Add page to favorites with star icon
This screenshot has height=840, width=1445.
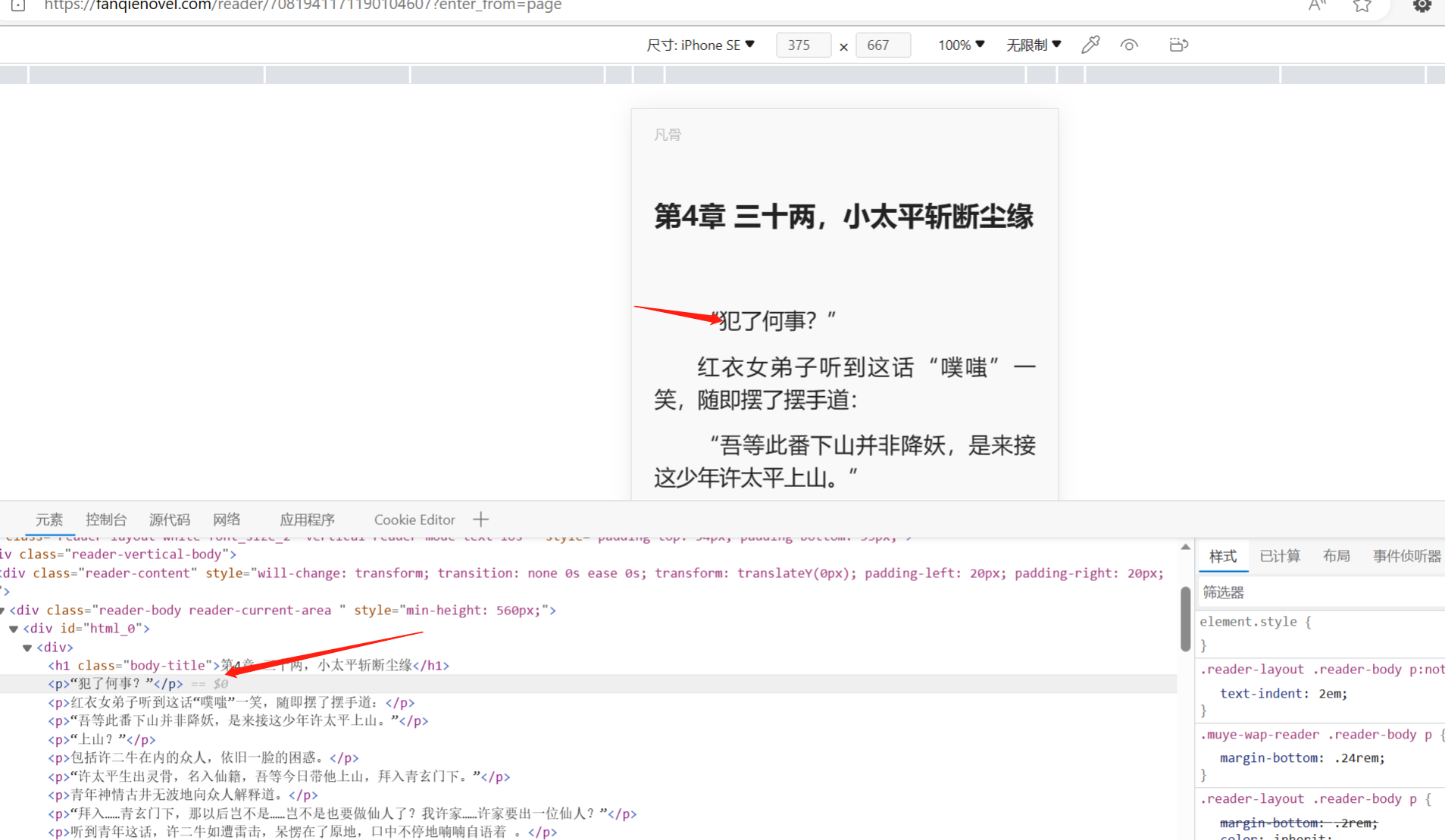(1362, 6)
